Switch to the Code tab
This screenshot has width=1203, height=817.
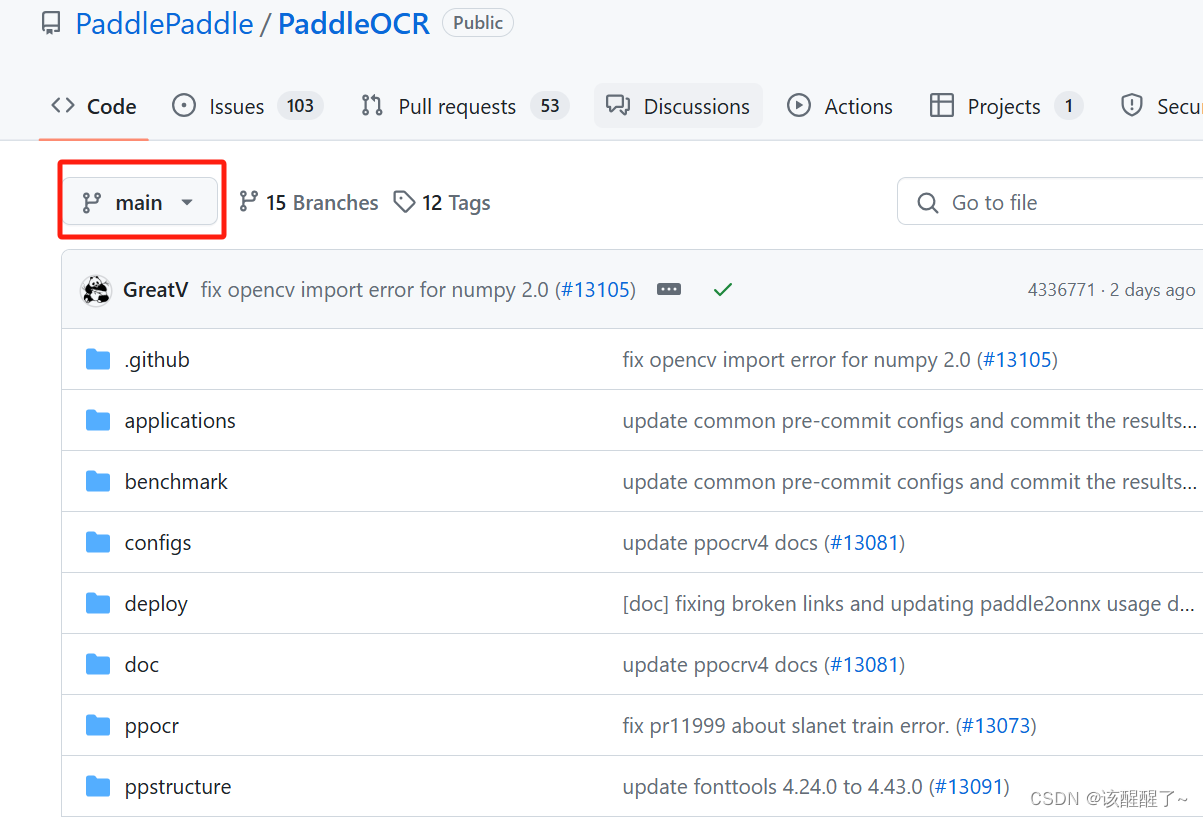click(x=94, y=106)
